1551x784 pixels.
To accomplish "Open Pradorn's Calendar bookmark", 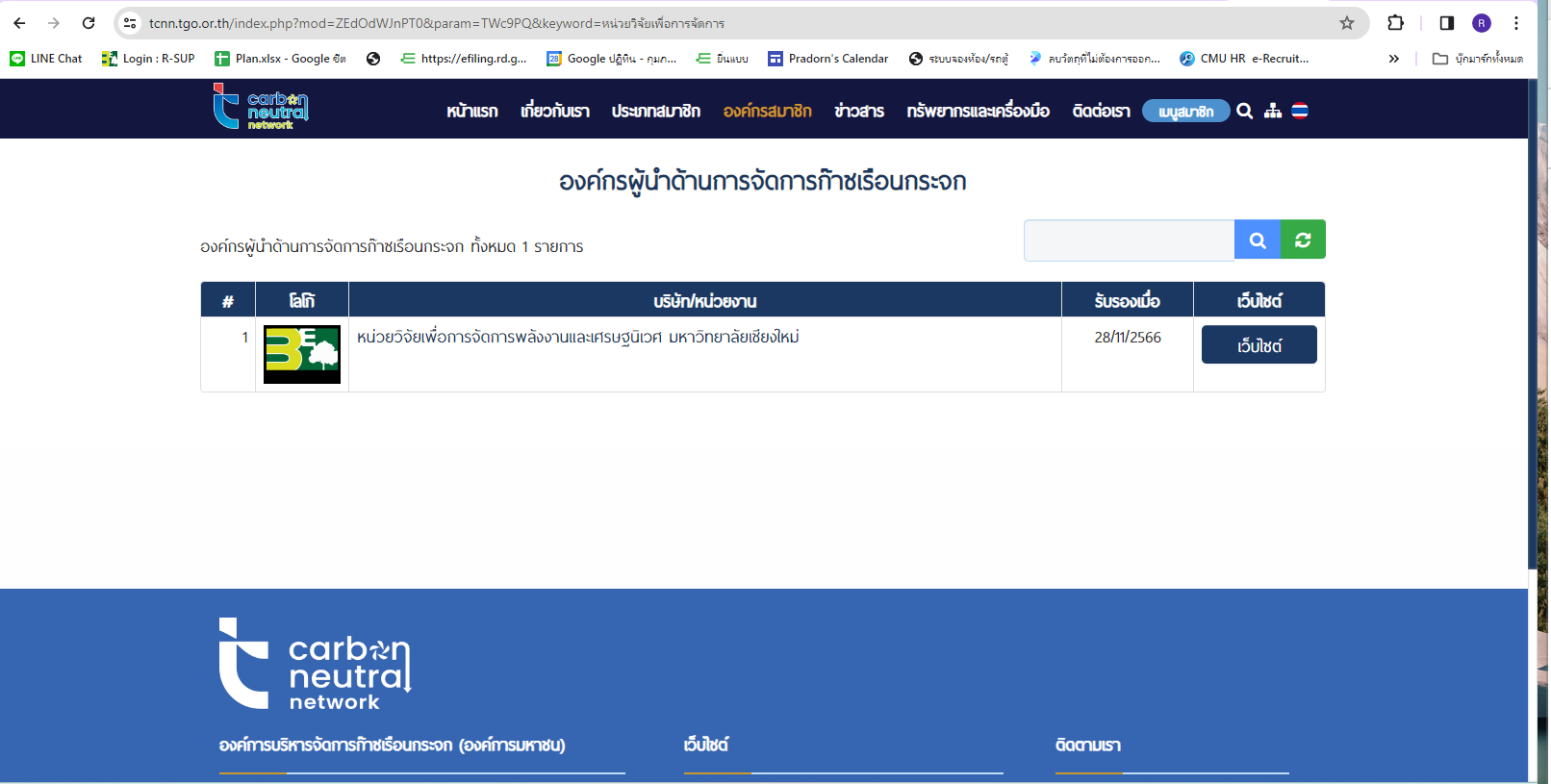I will tap(827, 59).
